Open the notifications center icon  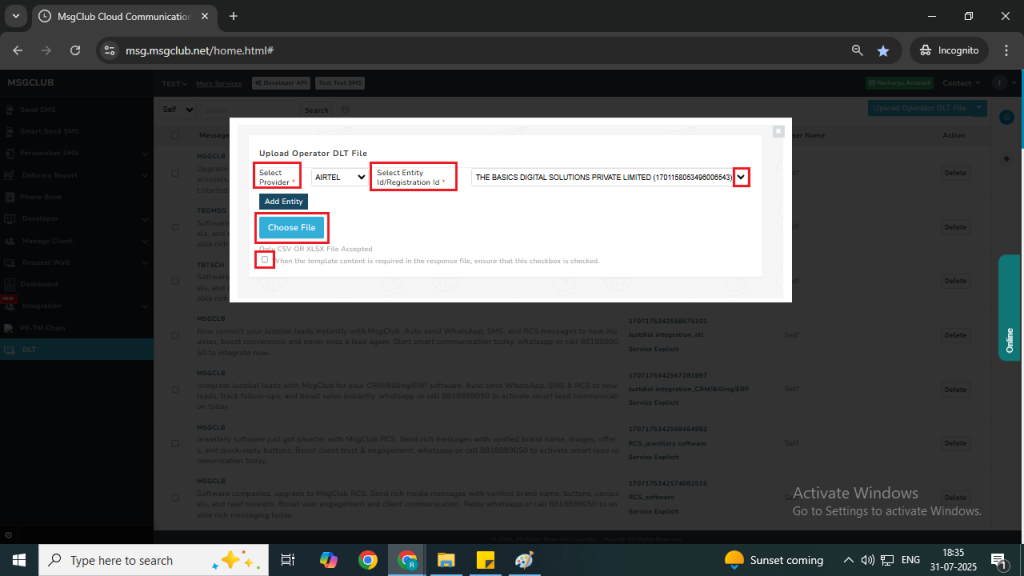click(x=999, y=560)
